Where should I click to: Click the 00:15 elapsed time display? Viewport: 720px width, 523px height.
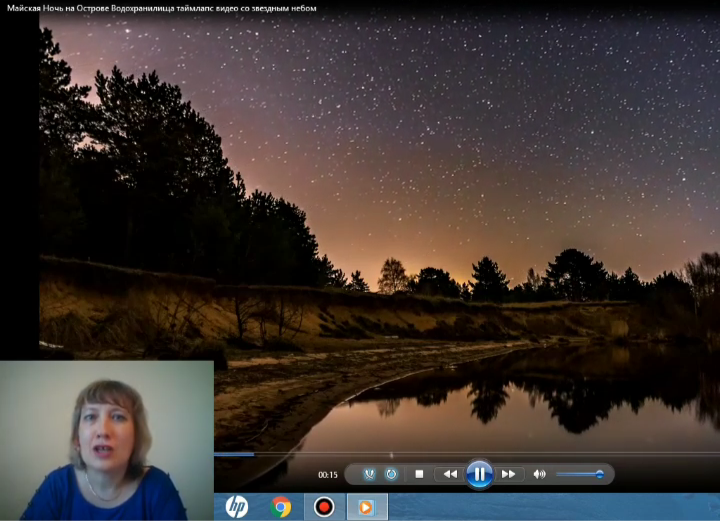pyautogui.click(x=327, y=475)
